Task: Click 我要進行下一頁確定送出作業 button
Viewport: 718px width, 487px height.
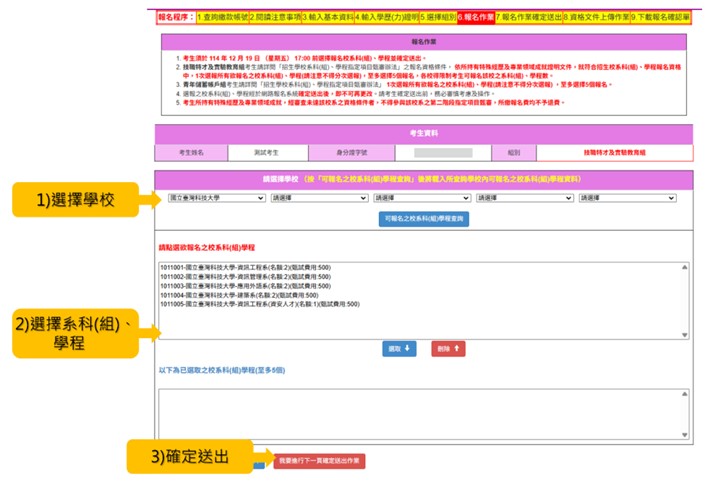Action: coord(320,461)
